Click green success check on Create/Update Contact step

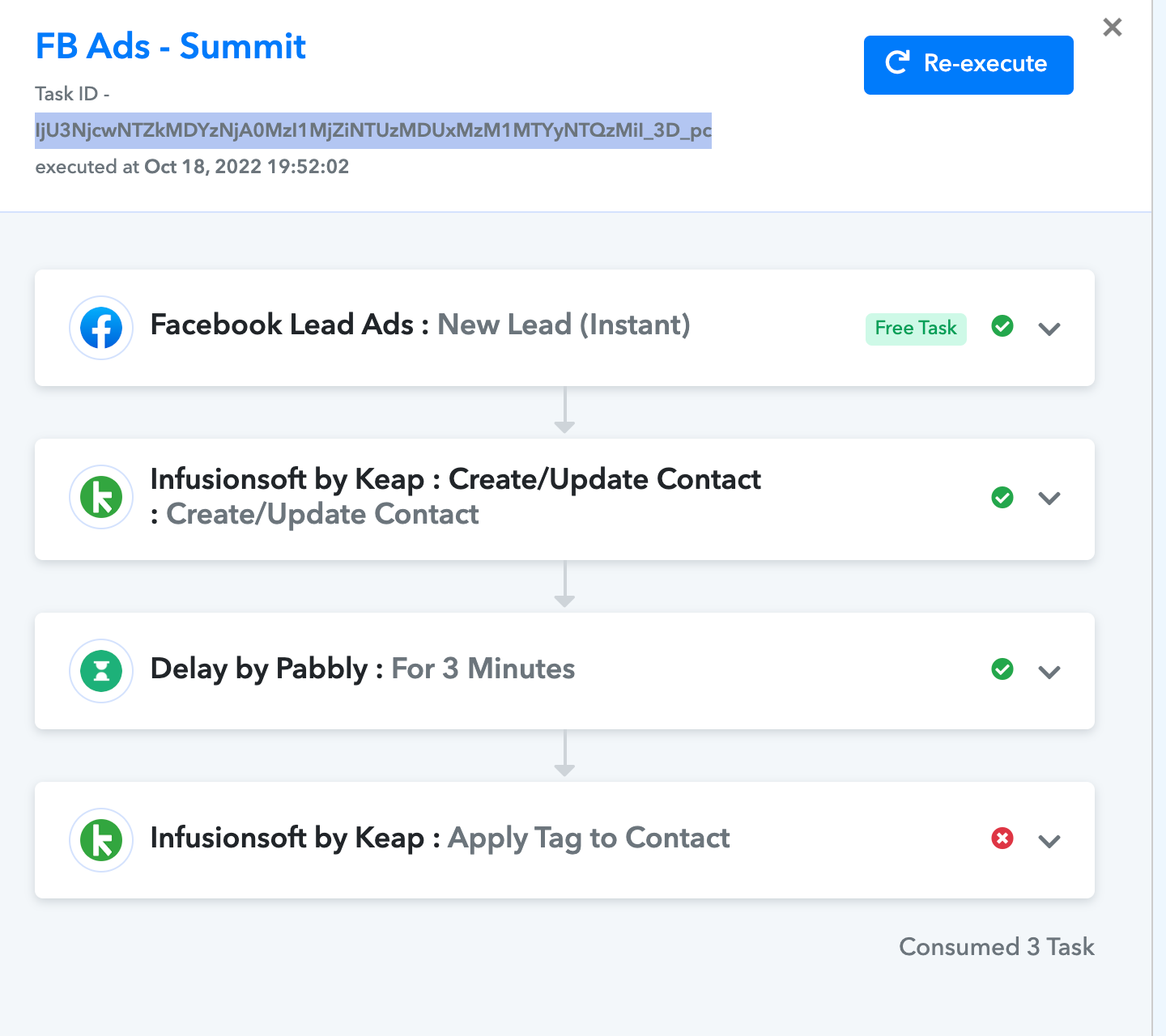click(1002, 497)
